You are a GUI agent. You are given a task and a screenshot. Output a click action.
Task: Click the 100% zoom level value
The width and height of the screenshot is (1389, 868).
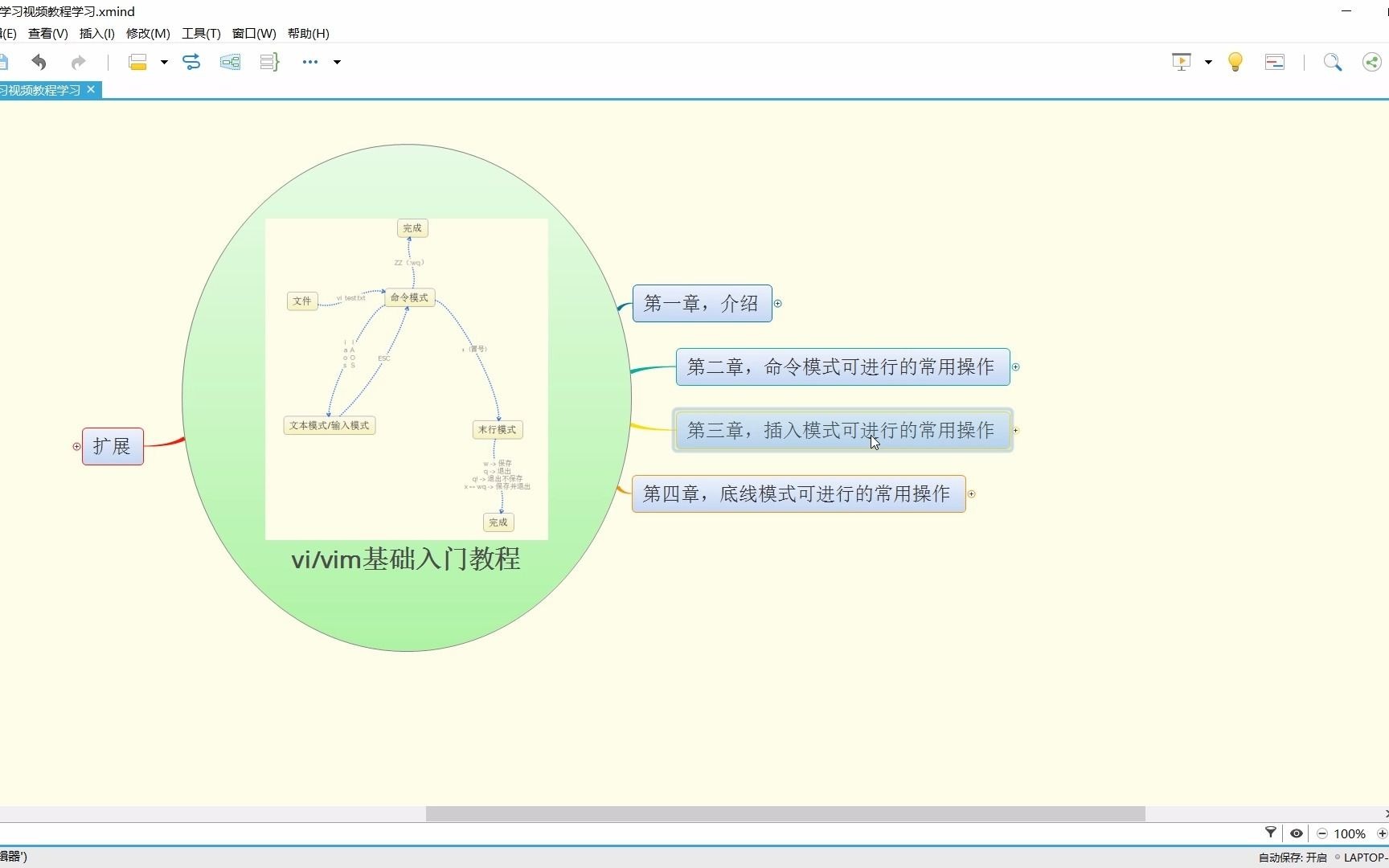point(1350,833)
